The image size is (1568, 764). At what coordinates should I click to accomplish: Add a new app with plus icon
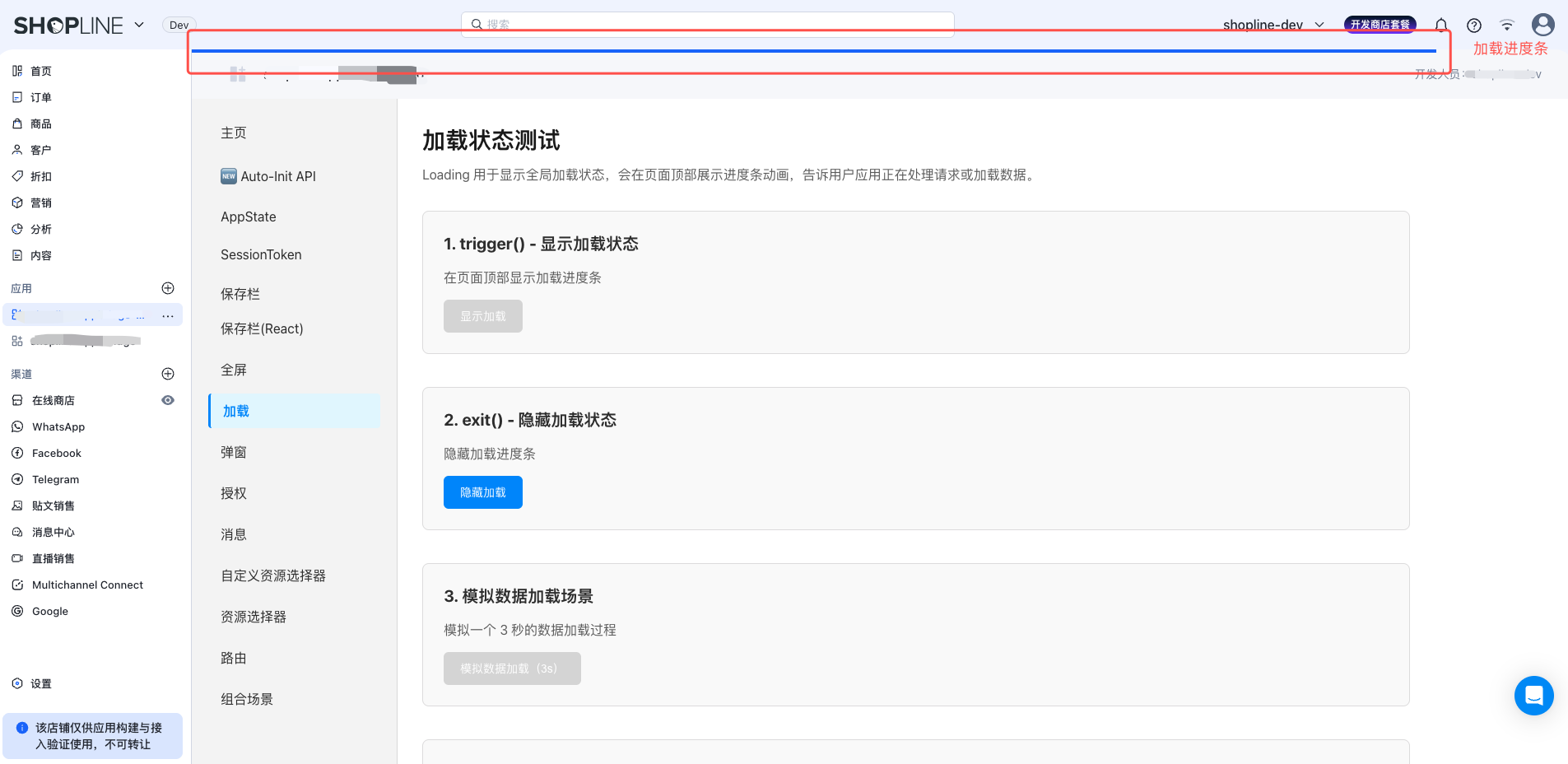point(168,288)
